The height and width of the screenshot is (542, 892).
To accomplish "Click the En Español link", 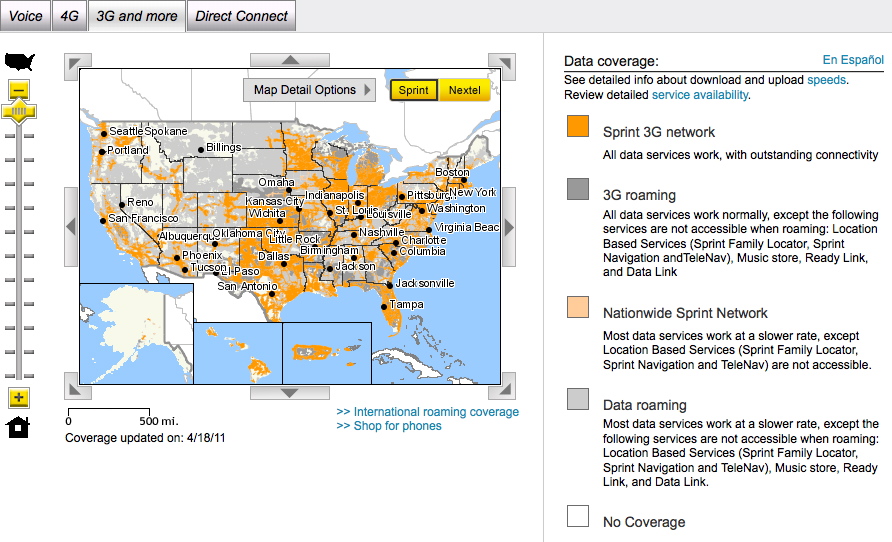I will tap(853, 60).
